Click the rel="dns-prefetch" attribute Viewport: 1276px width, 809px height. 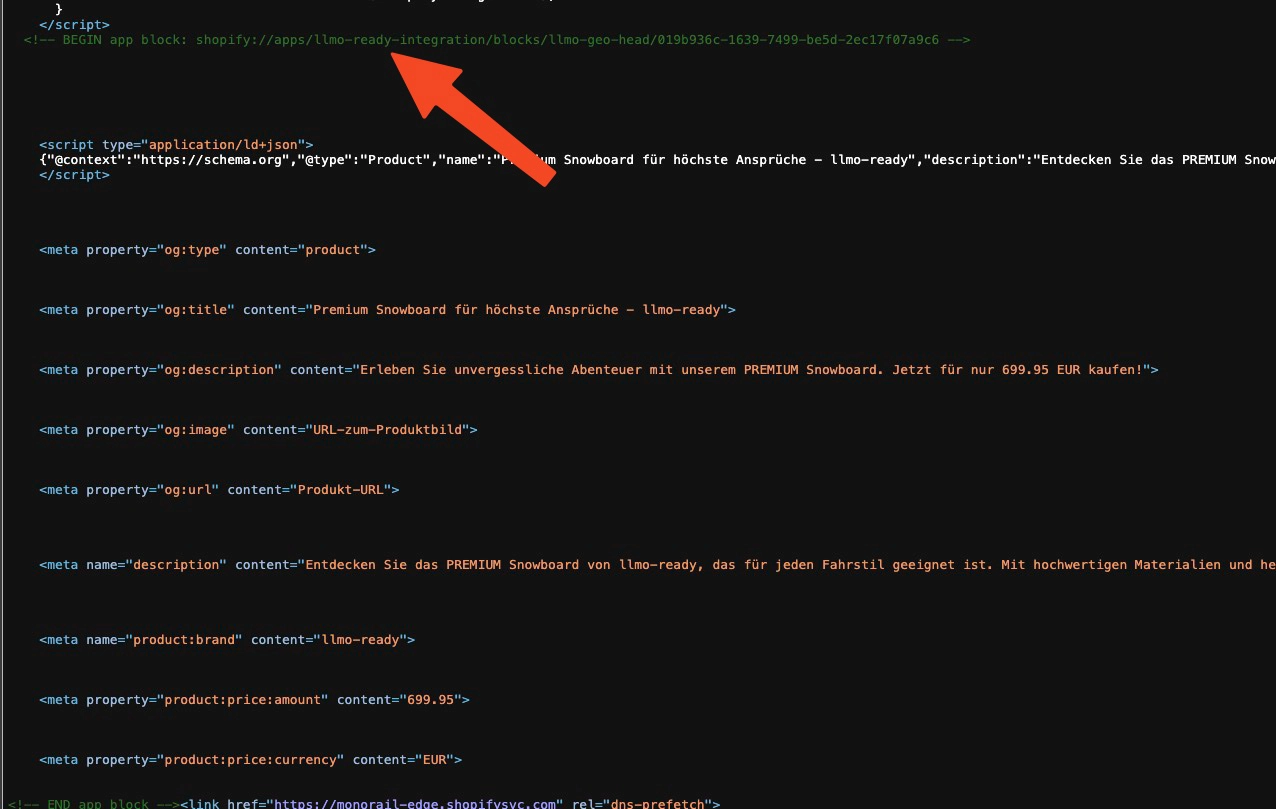(642, 803)
